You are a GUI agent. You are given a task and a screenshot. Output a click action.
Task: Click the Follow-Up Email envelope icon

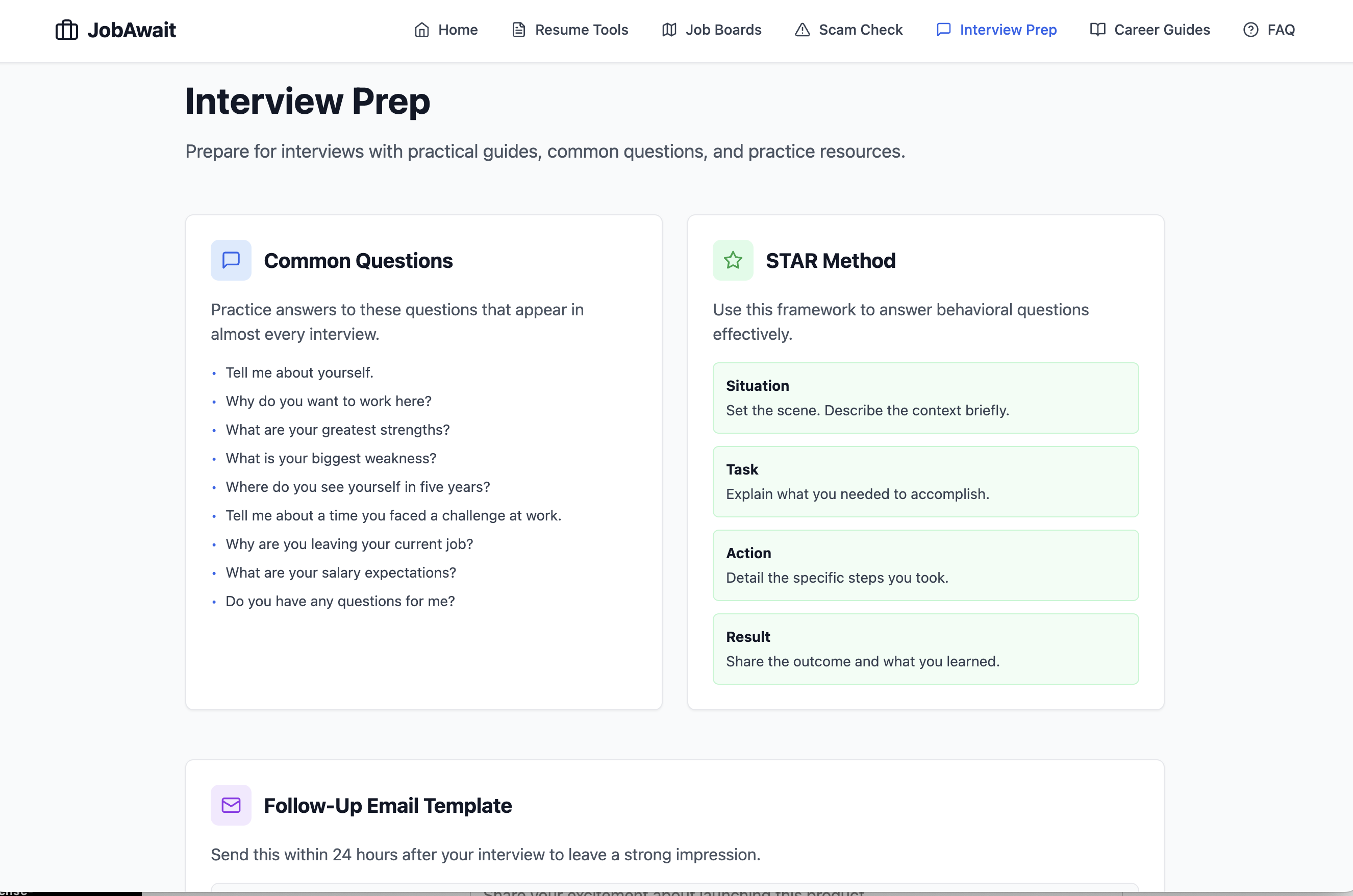230,805
